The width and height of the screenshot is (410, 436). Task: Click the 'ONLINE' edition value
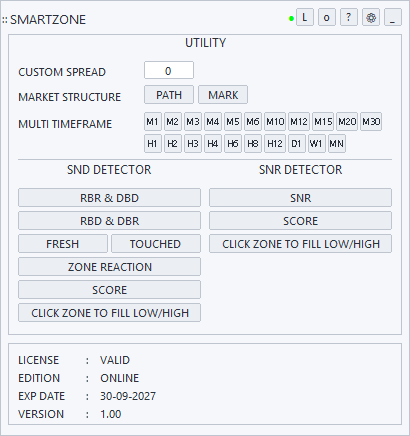coord(119,378)
